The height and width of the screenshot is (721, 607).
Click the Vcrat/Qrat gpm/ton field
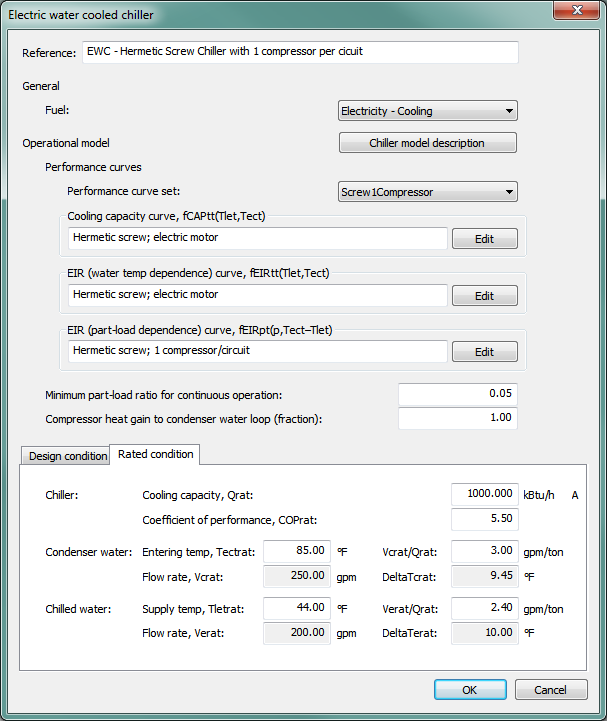484,551
